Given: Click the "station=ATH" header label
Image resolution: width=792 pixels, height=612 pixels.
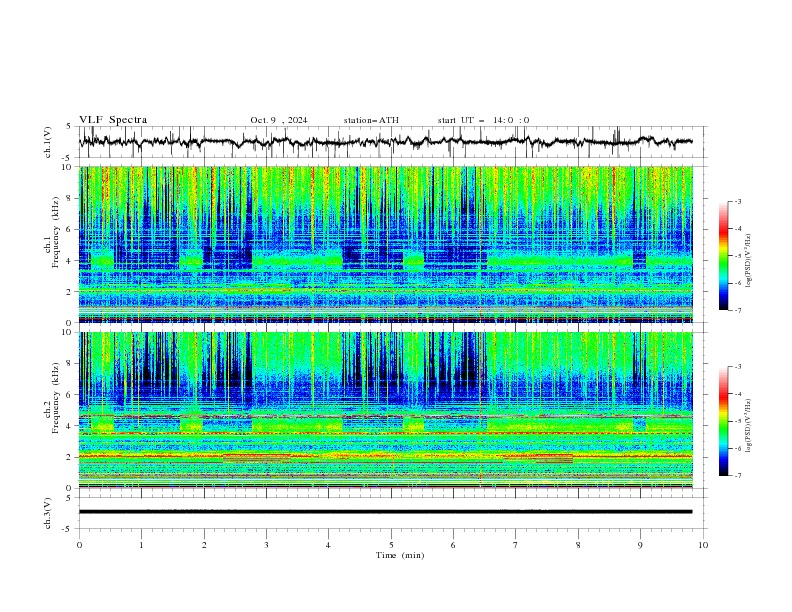Looking at the screenshot, I should pyautogui.click(x=371, y=120).
